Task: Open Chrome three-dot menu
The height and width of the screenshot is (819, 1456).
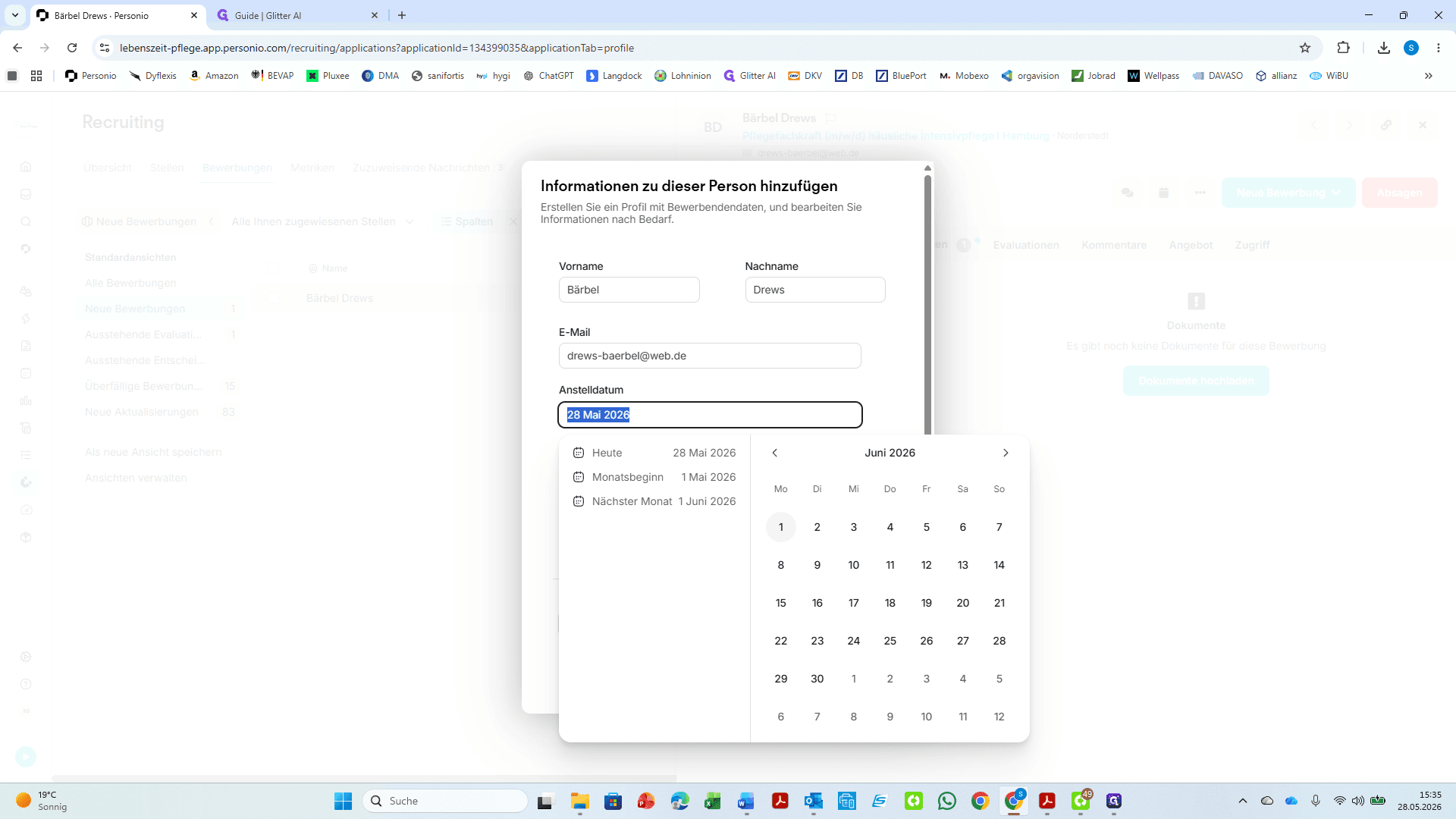Action: [x=1438, y=48]
